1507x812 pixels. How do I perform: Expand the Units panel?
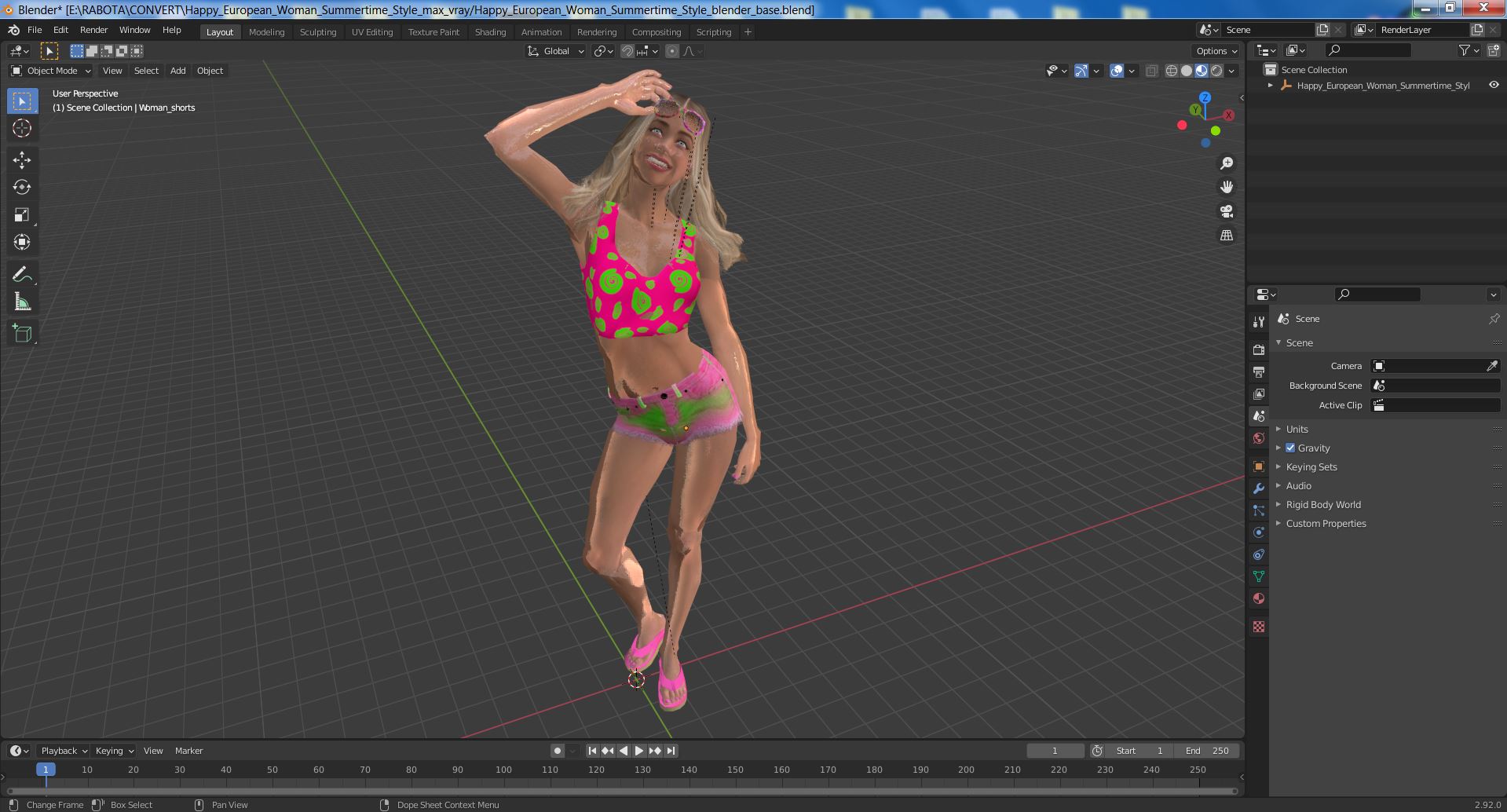click(1297, 429)
